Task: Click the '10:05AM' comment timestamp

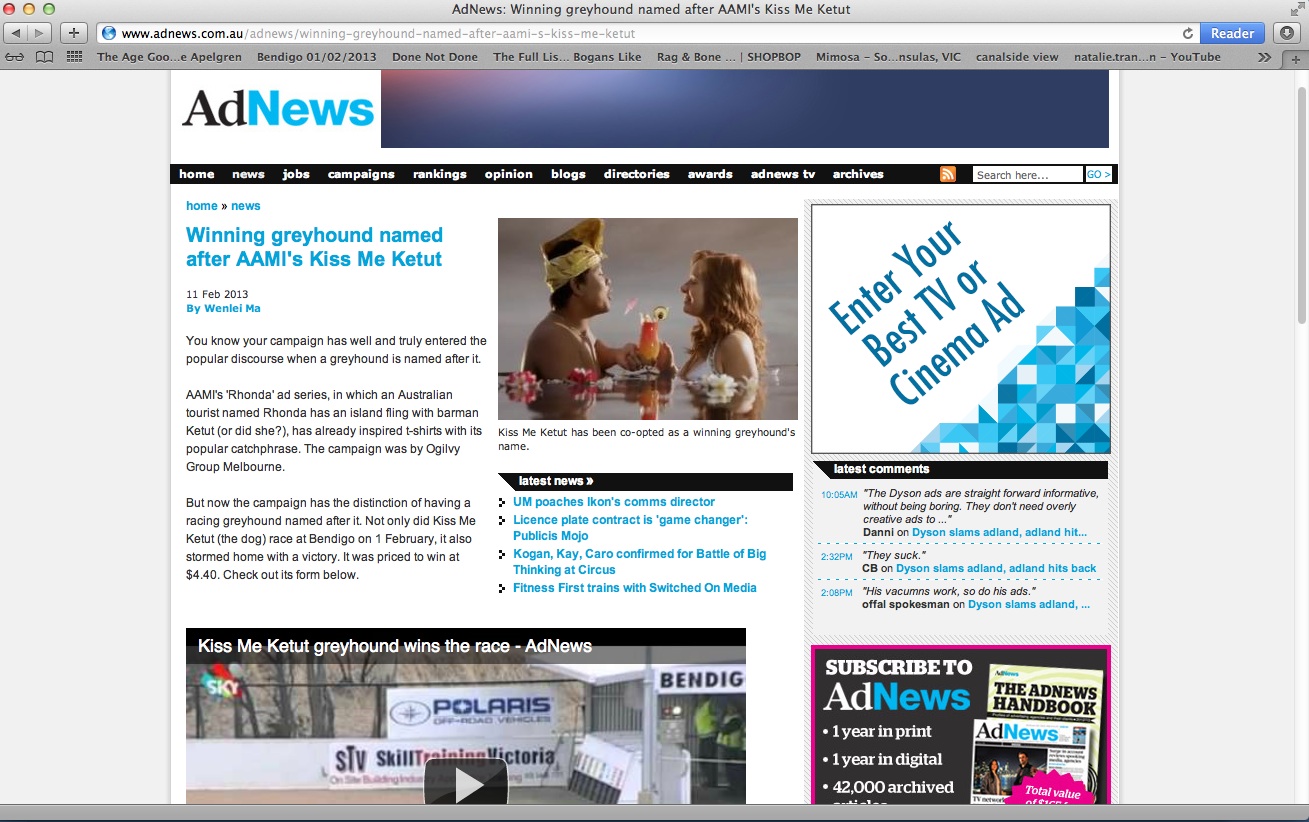Action: pyautogui.click(x=839, y=495)
